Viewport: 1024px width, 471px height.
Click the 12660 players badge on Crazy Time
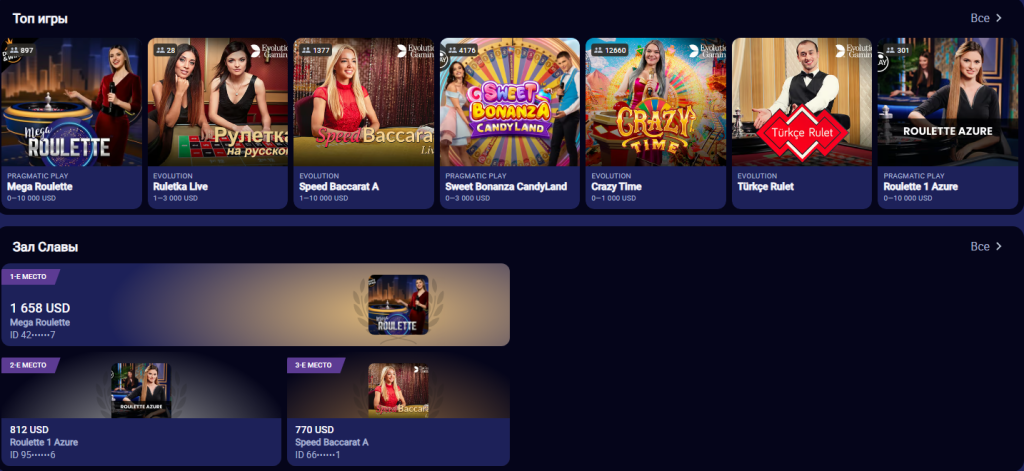click(609, 50)
